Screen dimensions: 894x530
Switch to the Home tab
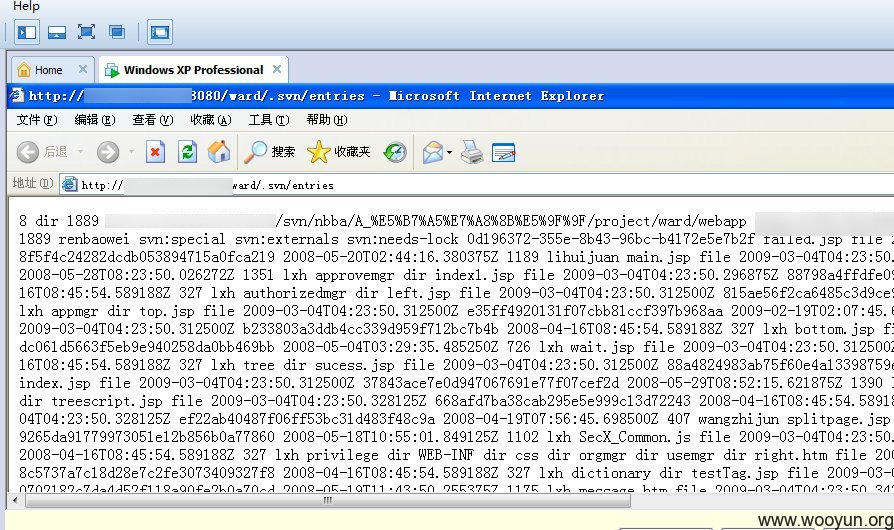point(48,70)
